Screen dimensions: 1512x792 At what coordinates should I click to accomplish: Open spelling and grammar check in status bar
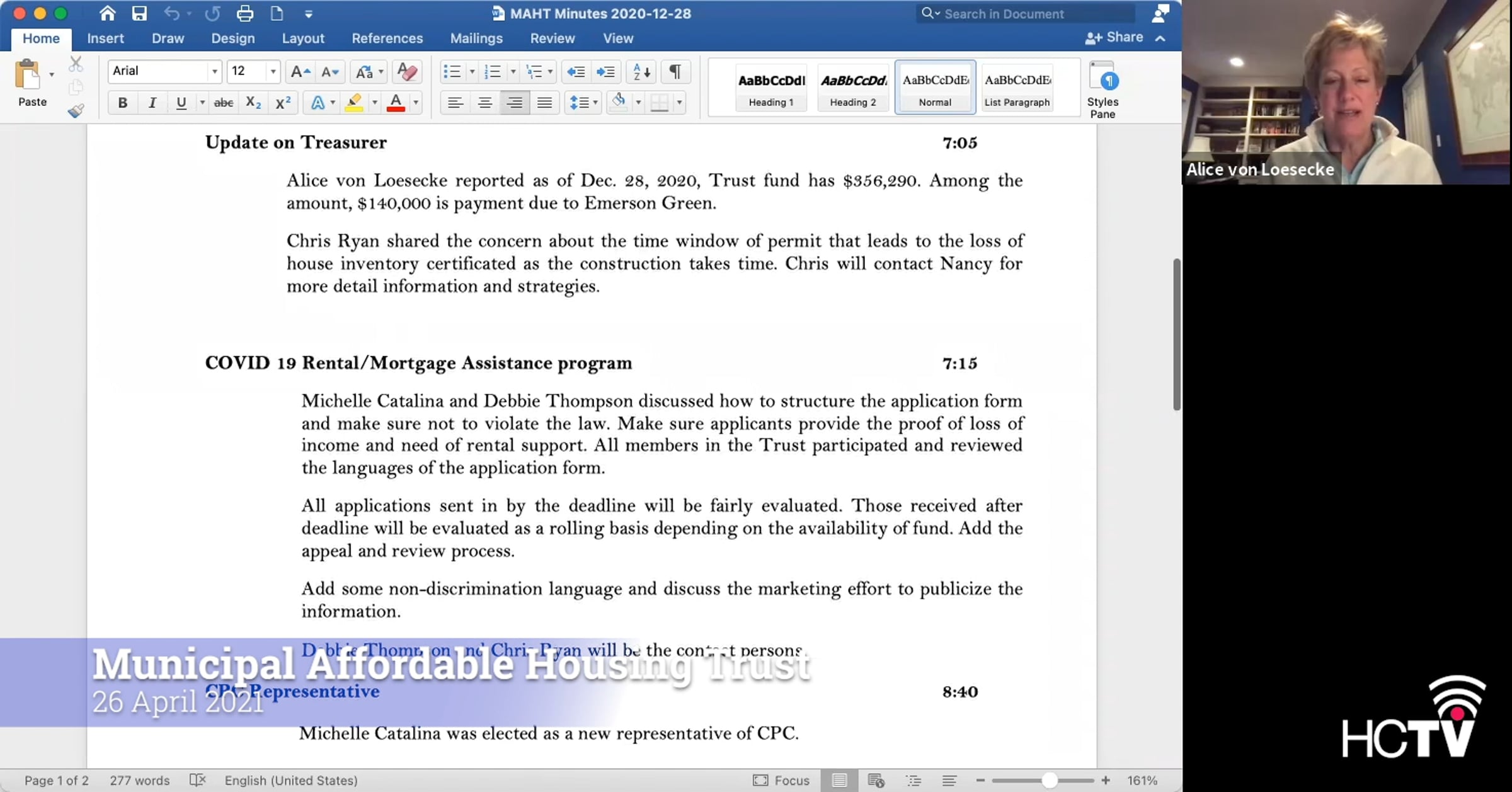(x=198, y=780)
